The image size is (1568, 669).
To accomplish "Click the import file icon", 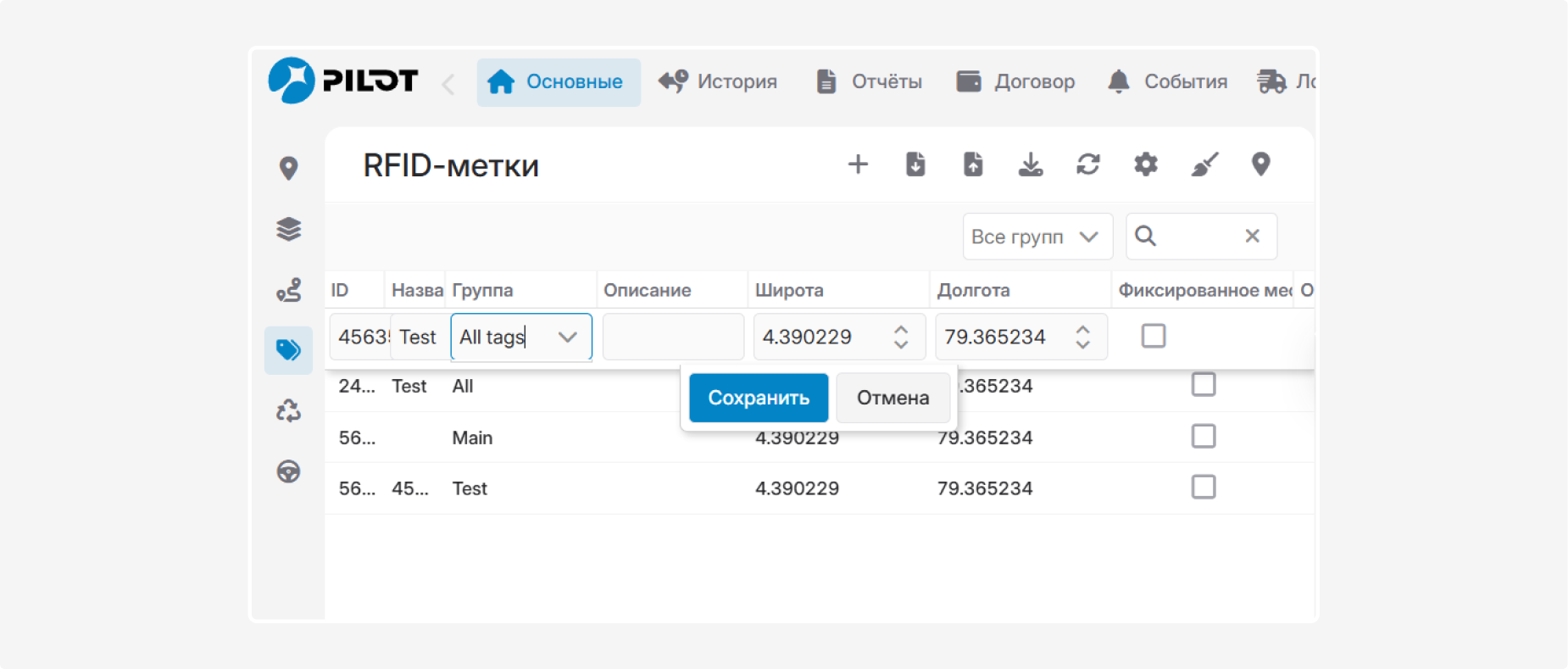I will click(x=915, y=164).
